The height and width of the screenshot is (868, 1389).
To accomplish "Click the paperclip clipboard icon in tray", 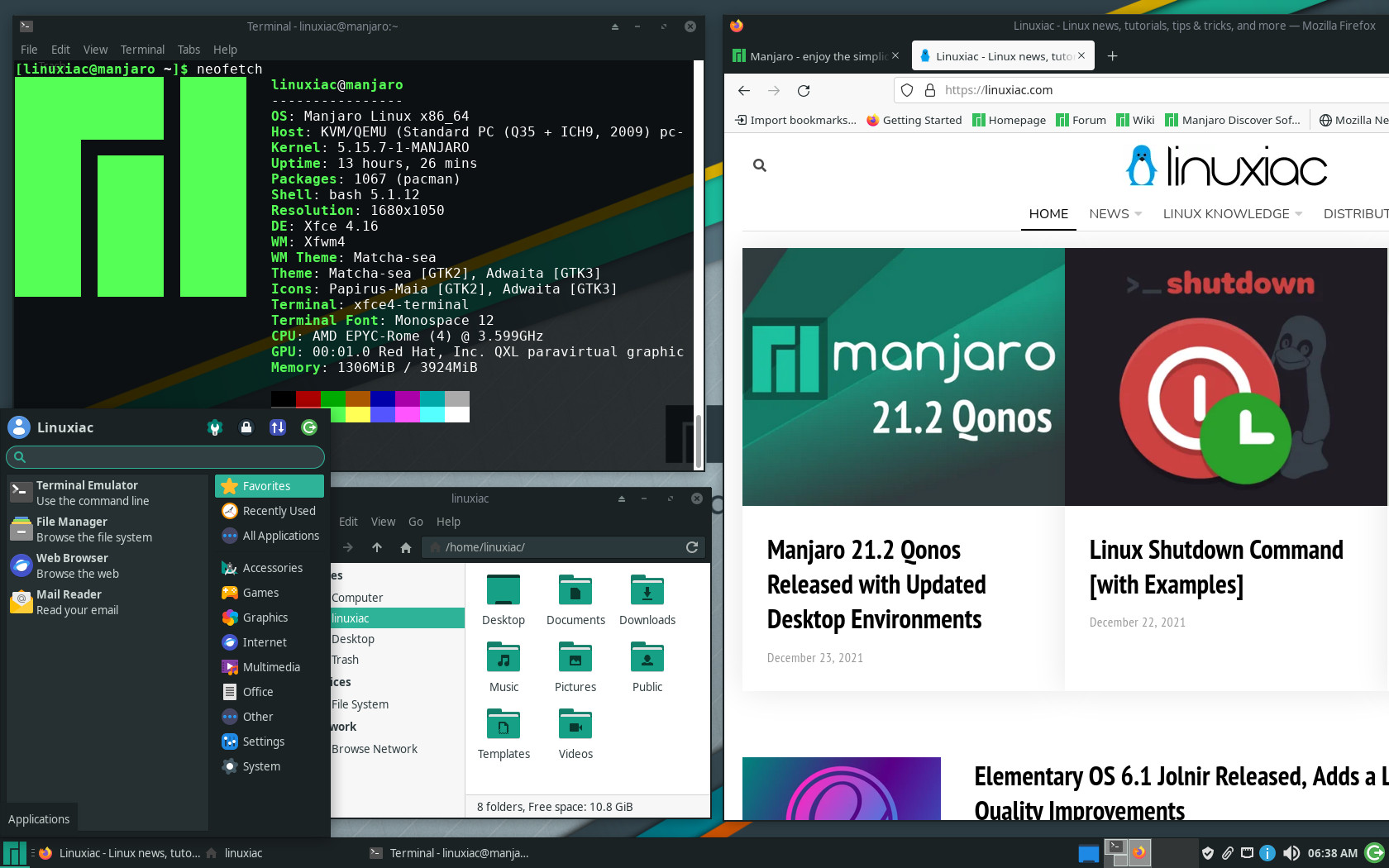I will tap(1228, 853).
